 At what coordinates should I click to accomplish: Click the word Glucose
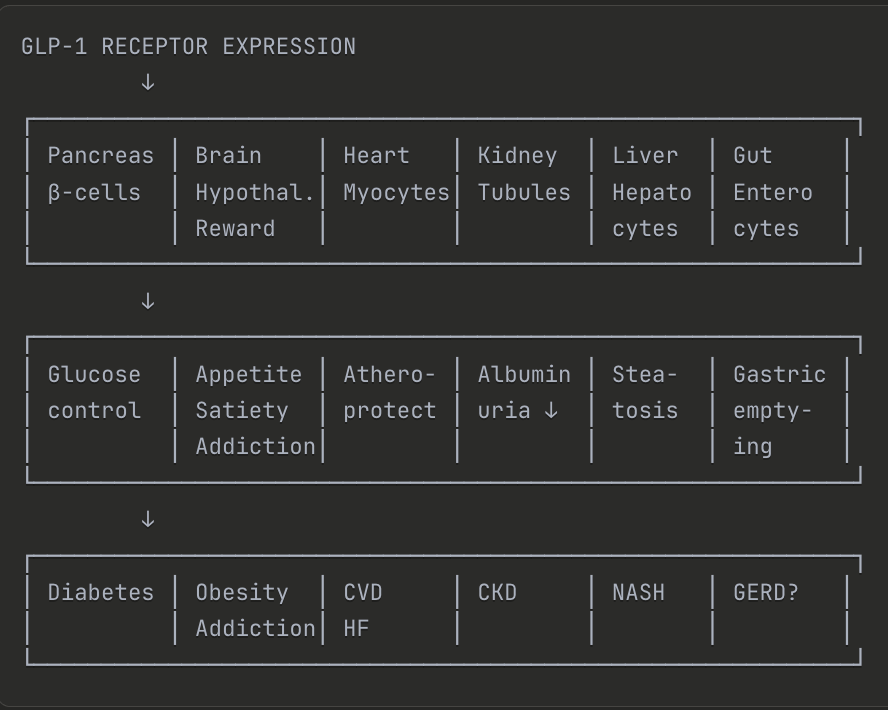[94, 374]
